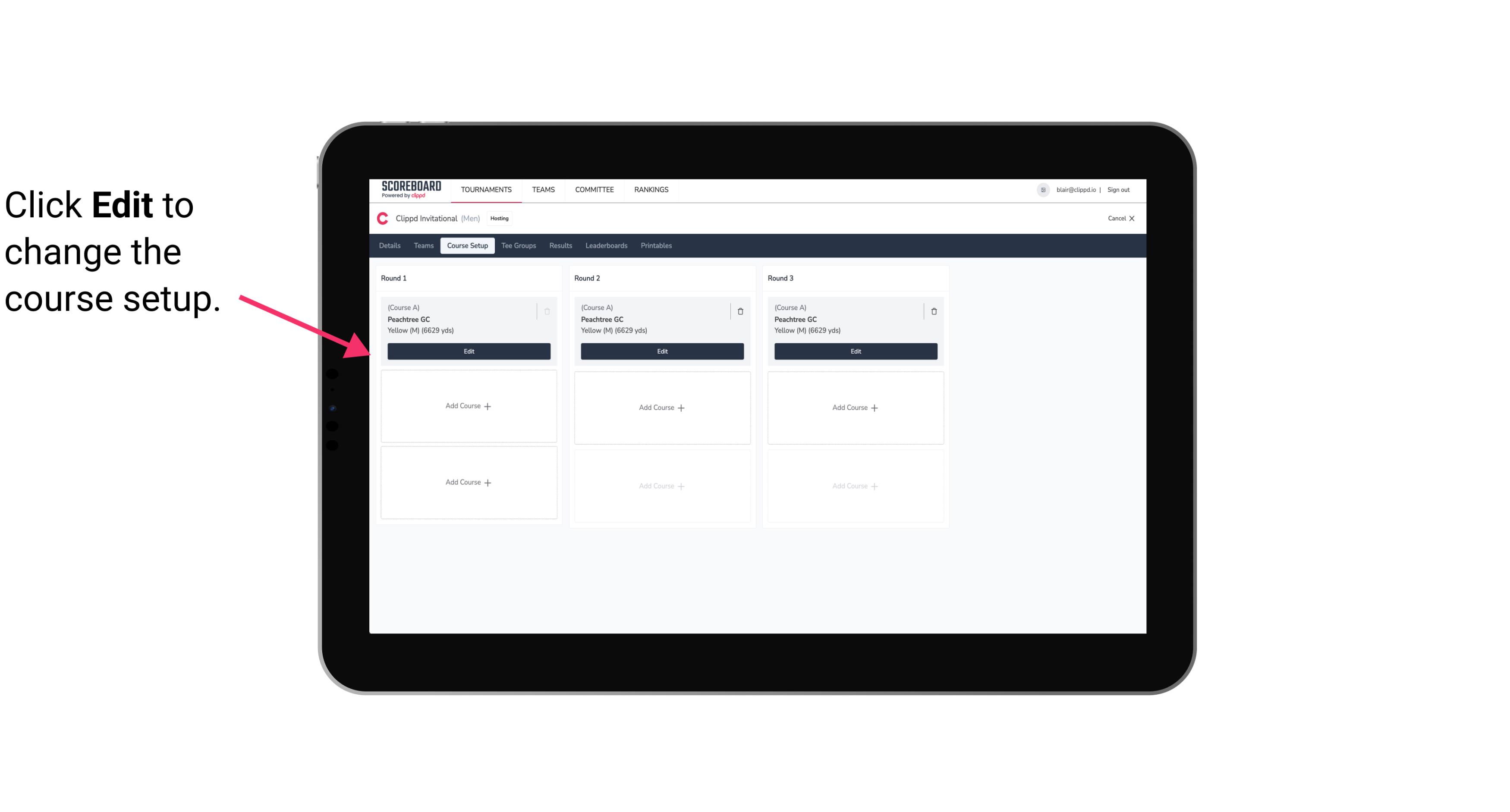This screenshot has width=1510, height=812.
Task: Click Edit button for Round 1 course
Action: (x=468, y=351)
